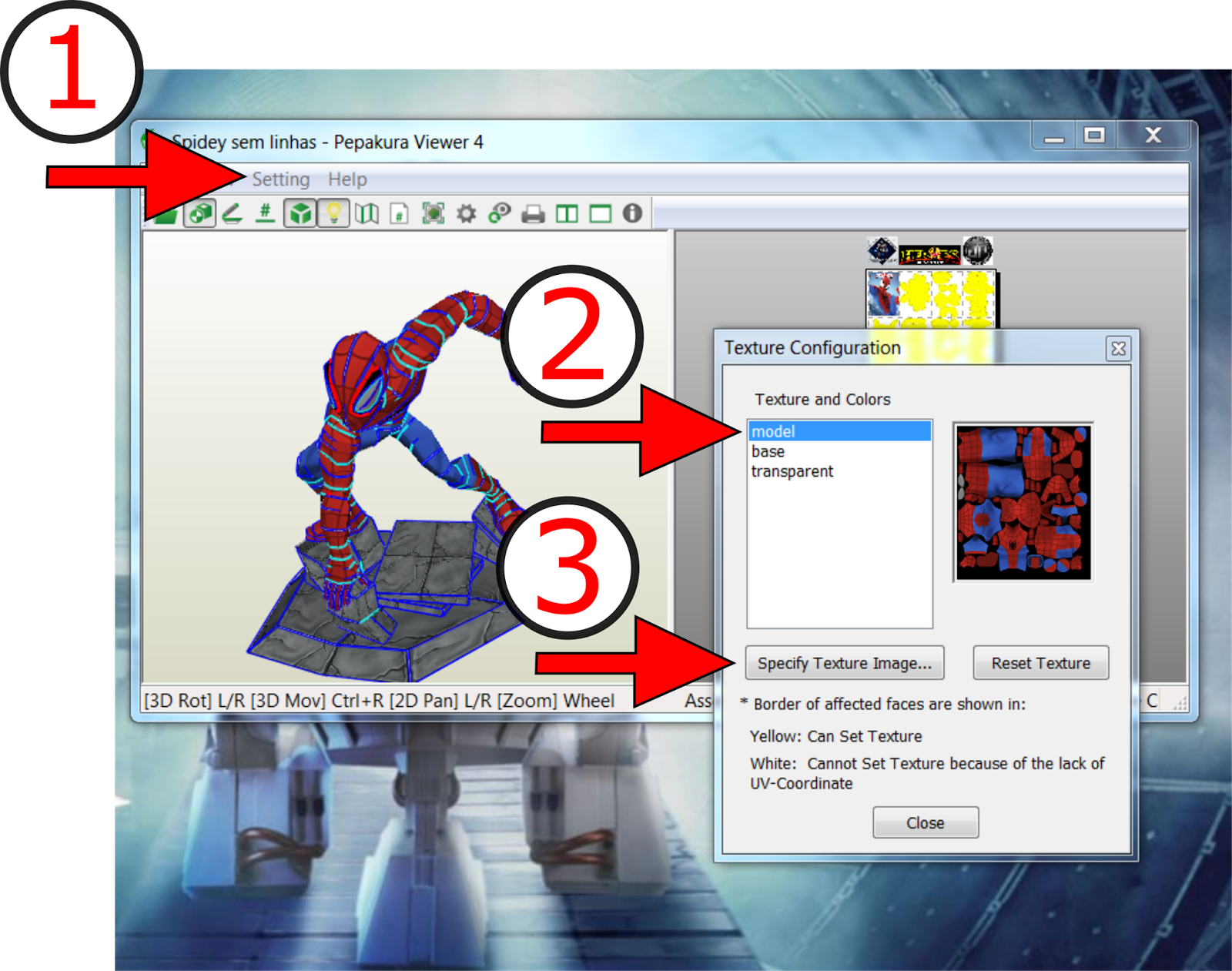Click the edge pencil toolbar icon
Viewport: 1232px width, 971px height.
pos(232,213)
